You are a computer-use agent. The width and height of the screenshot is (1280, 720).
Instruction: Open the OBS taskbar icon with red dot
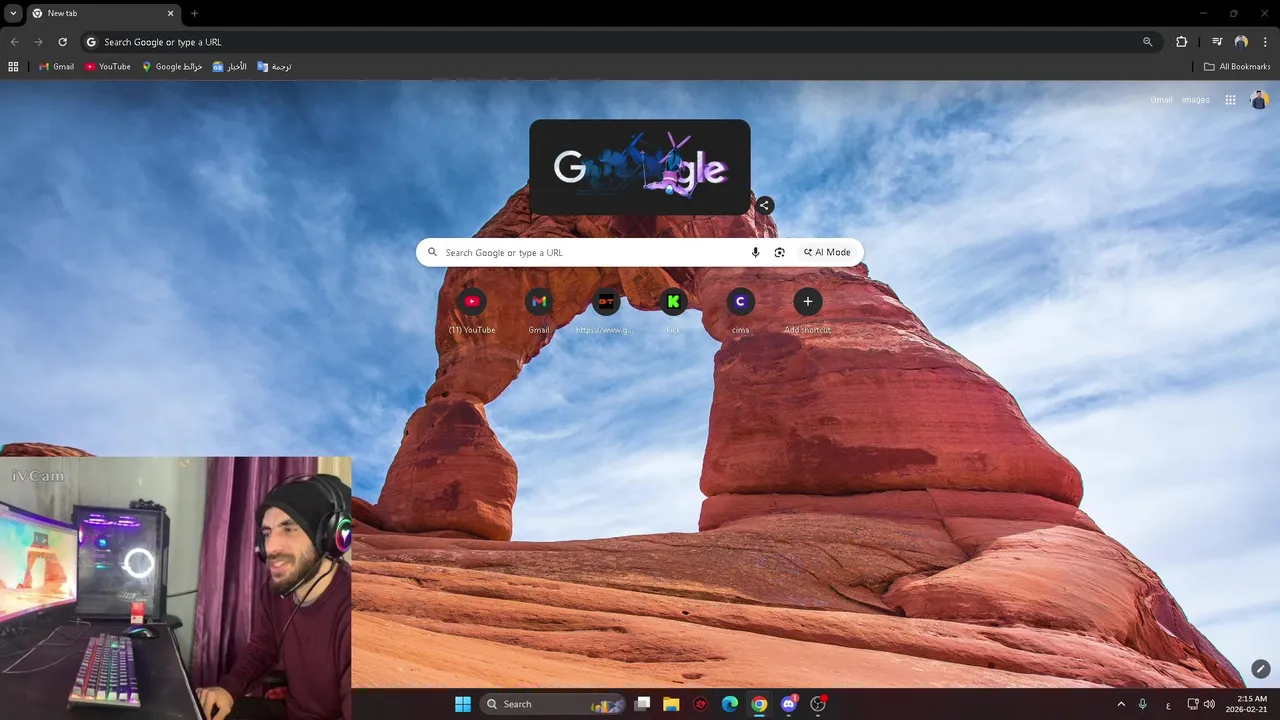point(818,704)
